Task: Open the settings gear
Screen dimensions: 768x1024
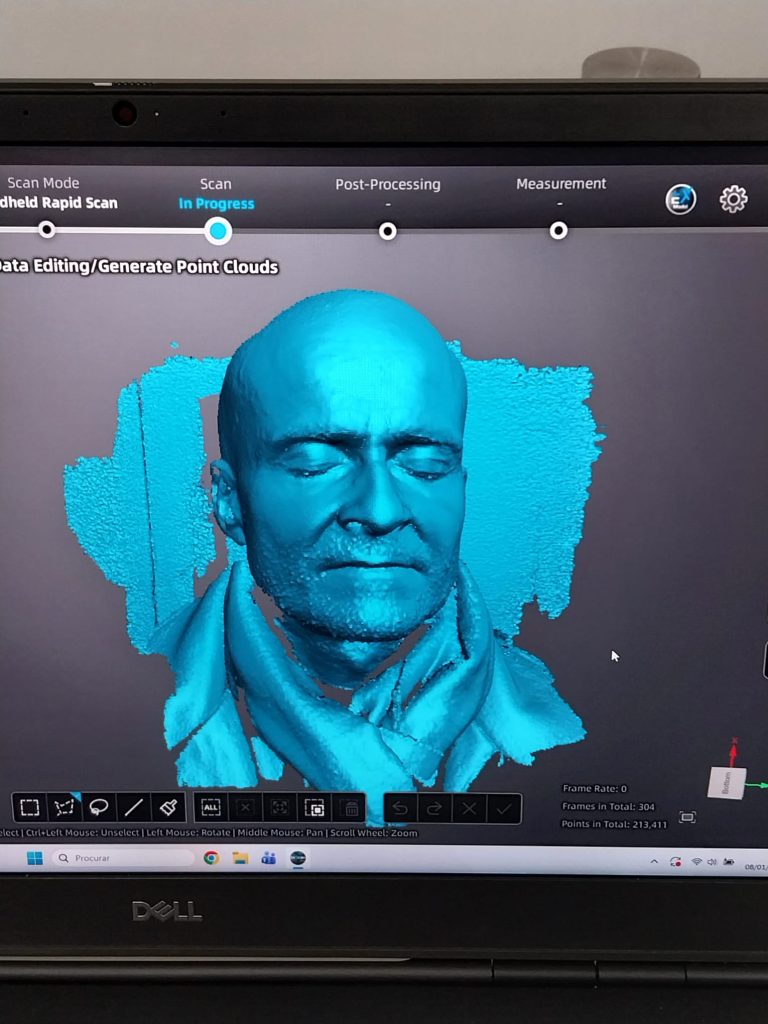Action: tap(733, 199)
